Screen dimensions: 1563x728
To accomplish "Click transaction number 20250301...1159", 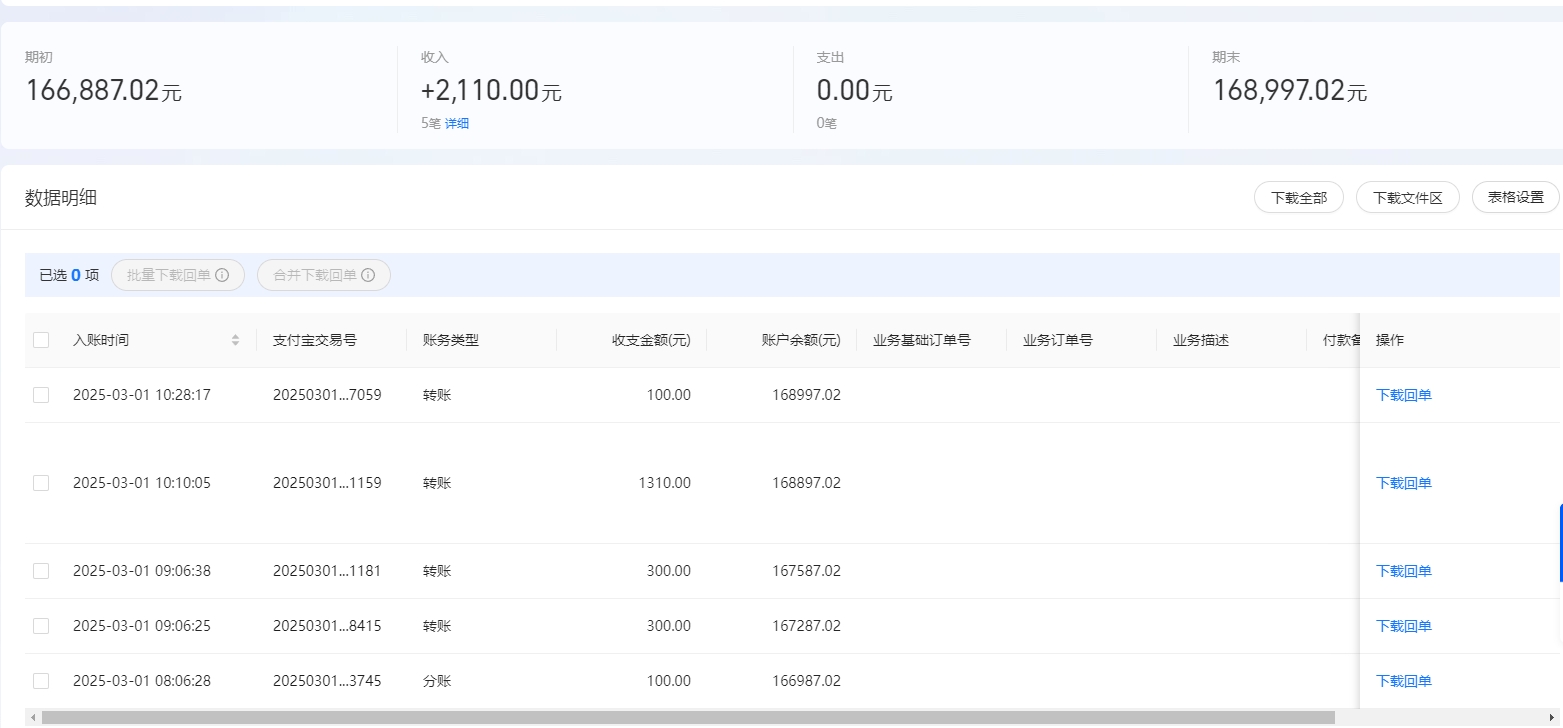I will tap(327, 483).
